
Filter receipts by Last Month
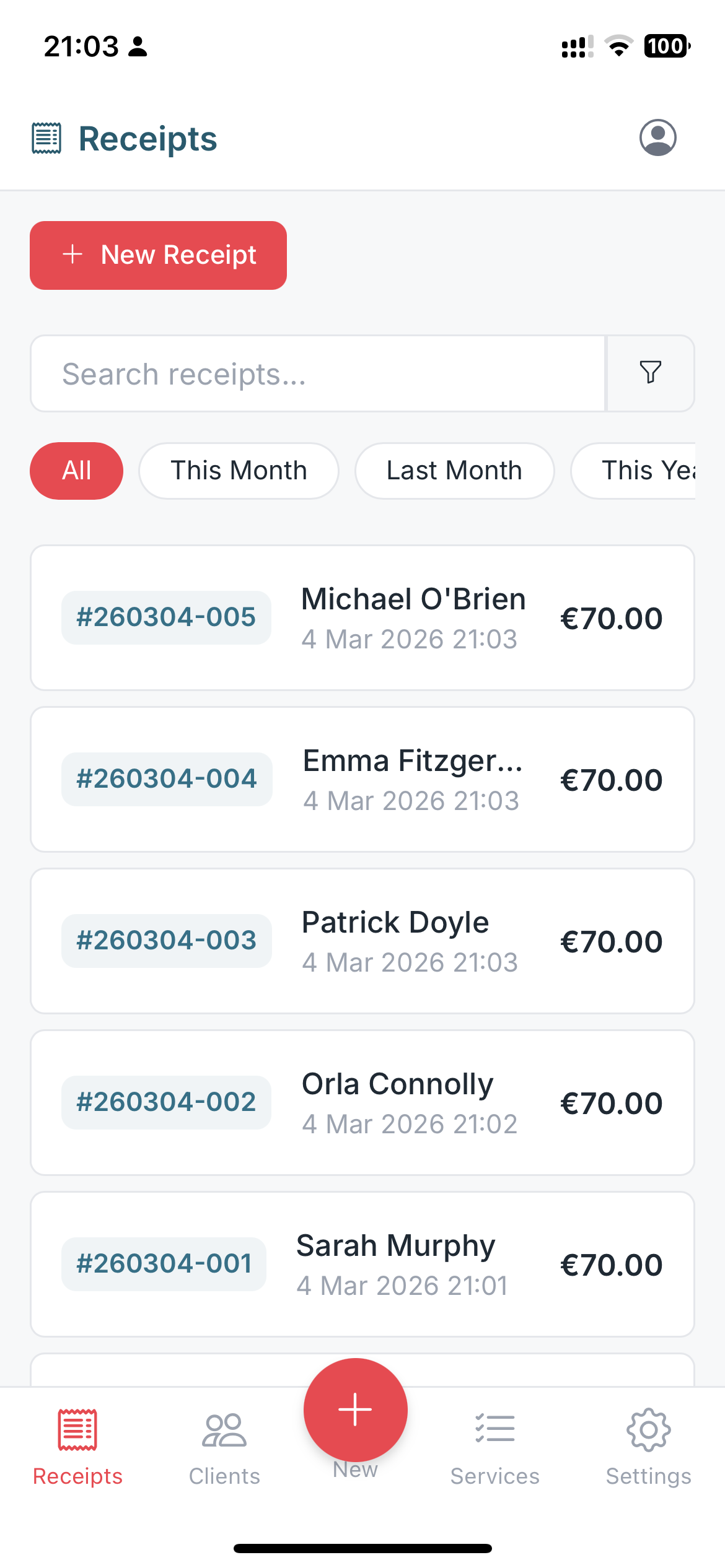454,471
